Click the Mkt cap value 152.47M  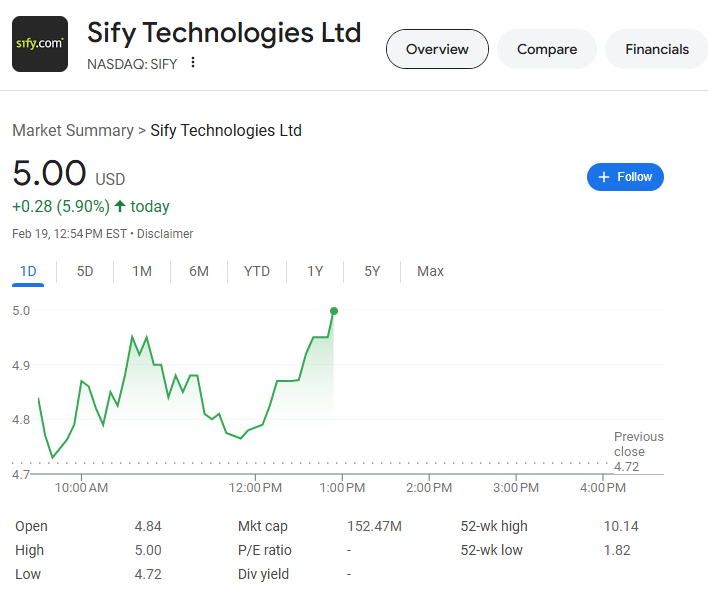374,526
